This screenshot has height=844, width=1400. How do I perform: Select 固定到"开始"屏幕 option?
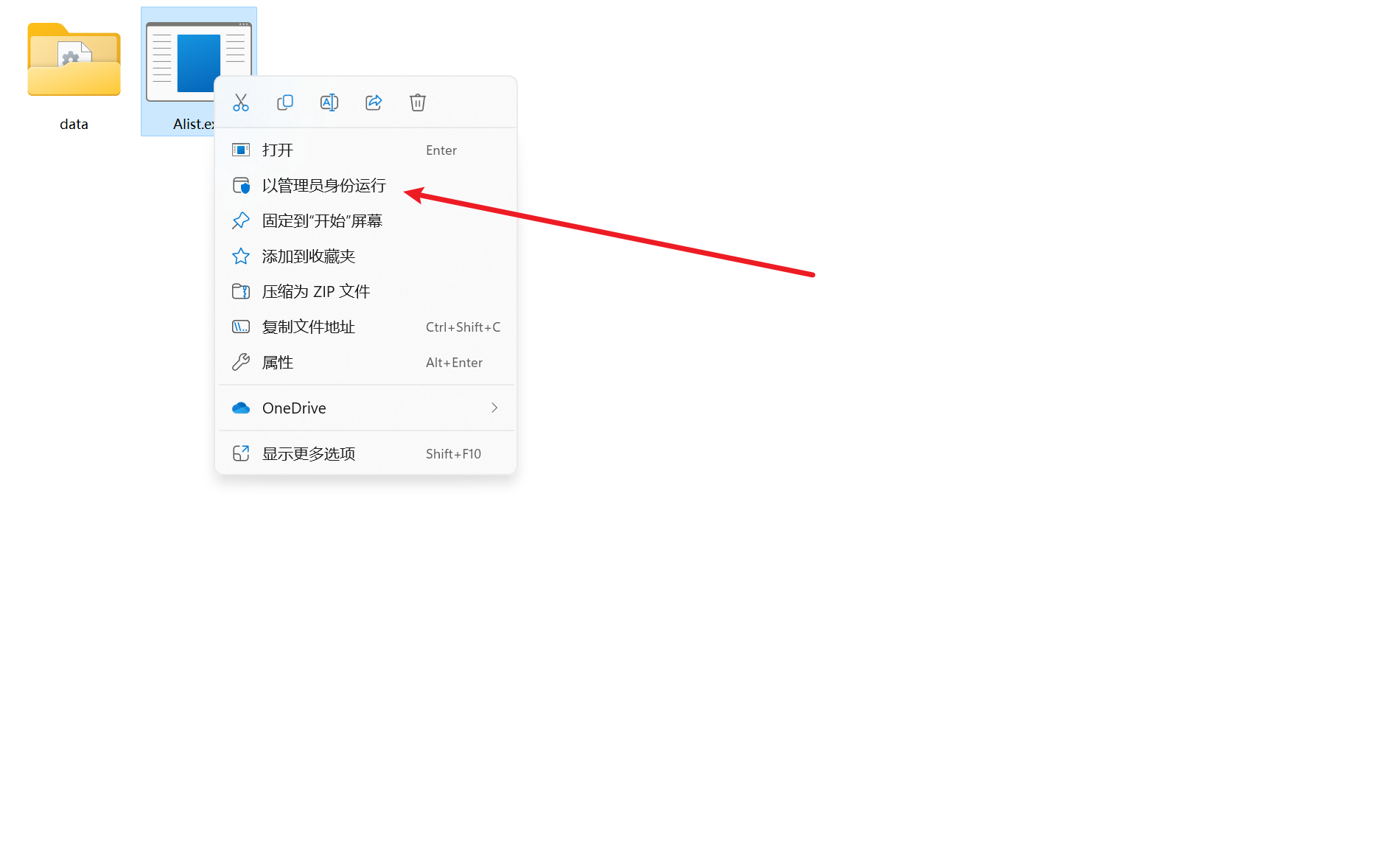click(366, 221)
